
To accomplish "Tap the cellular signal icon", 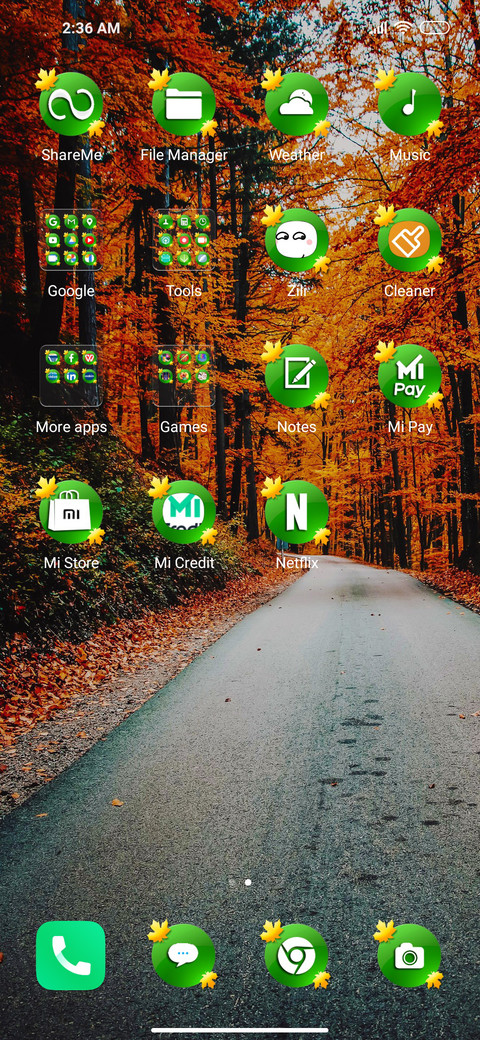I will [x=380, y=28].
